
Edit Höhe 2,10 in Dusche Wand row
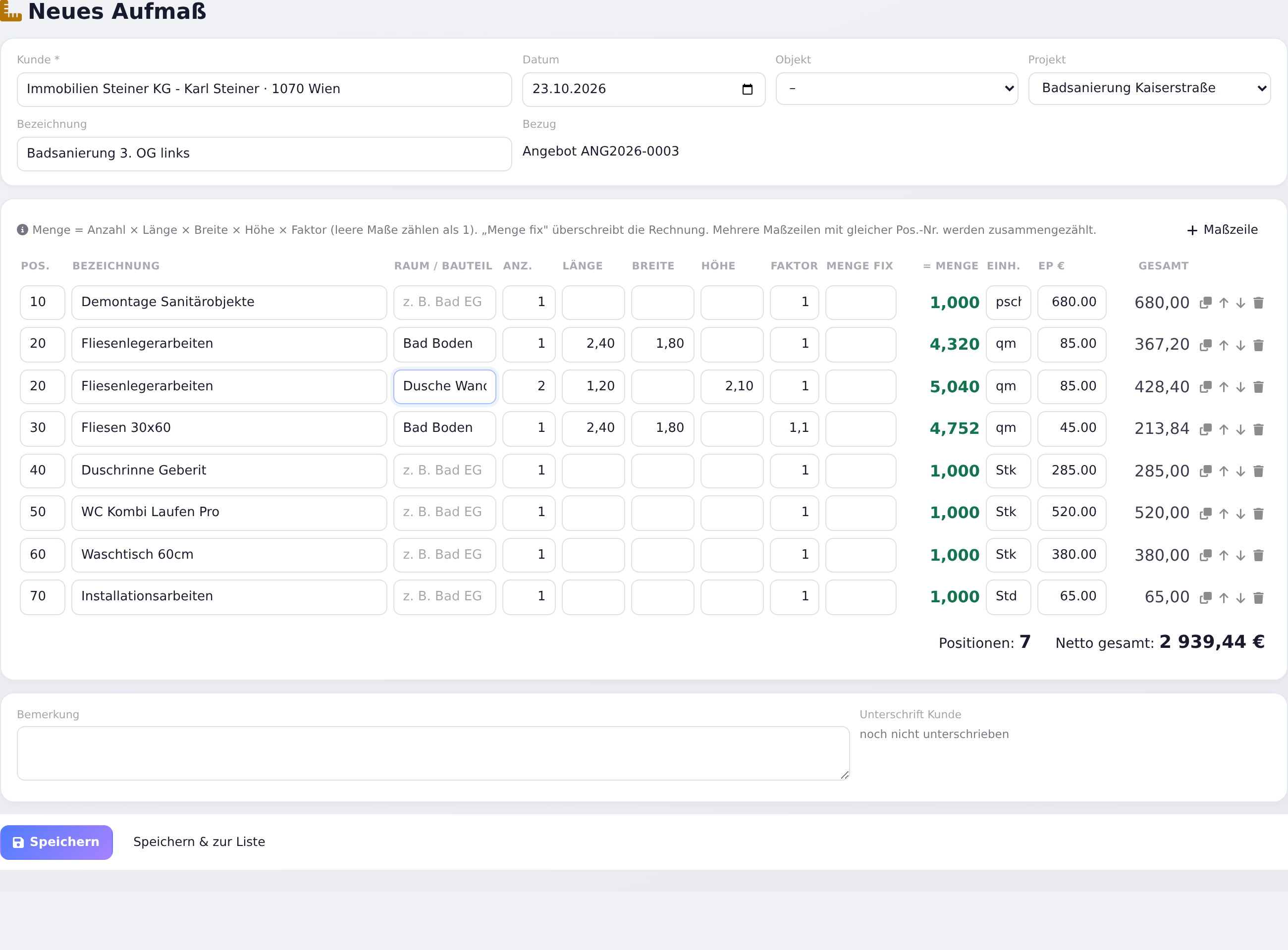(x=731, y=386)
